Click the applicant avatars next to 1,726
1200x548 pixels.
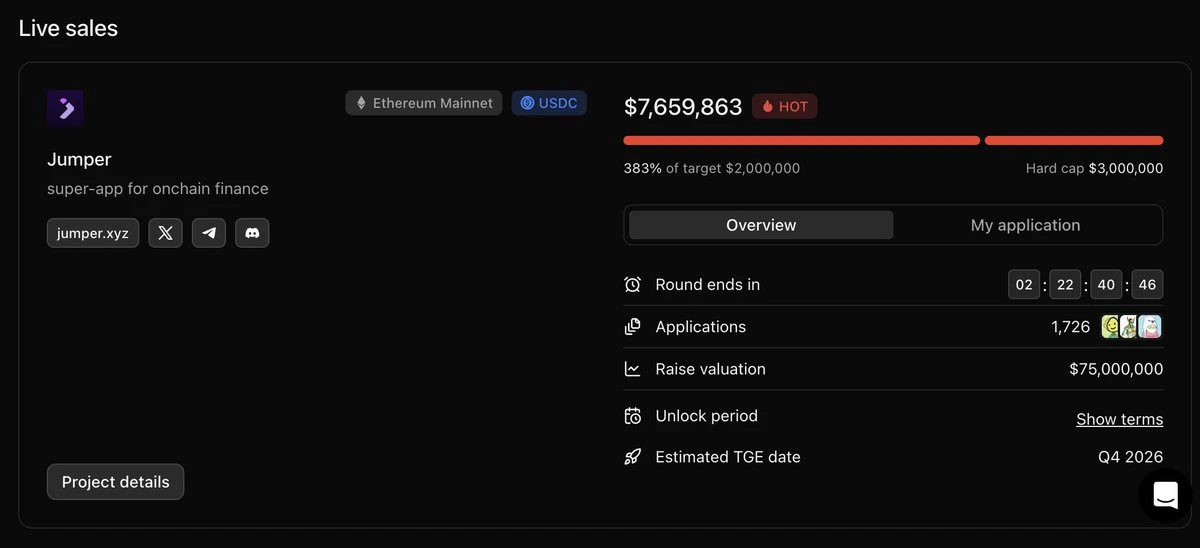(x=1132, y=327)
